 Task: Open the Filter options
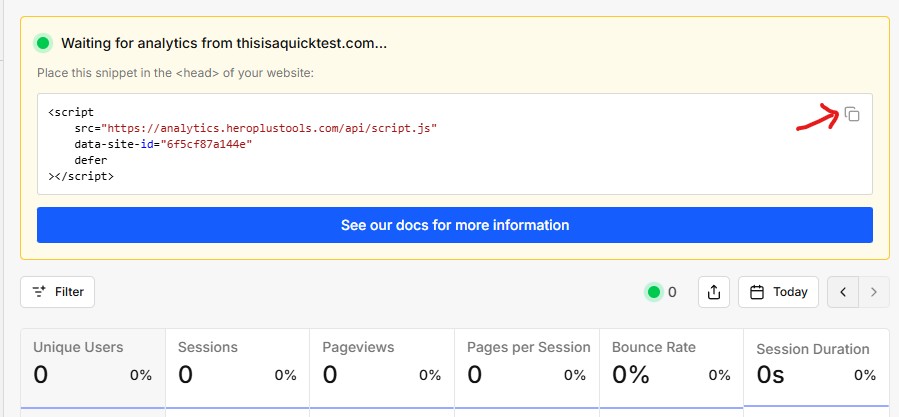point(58,292)
